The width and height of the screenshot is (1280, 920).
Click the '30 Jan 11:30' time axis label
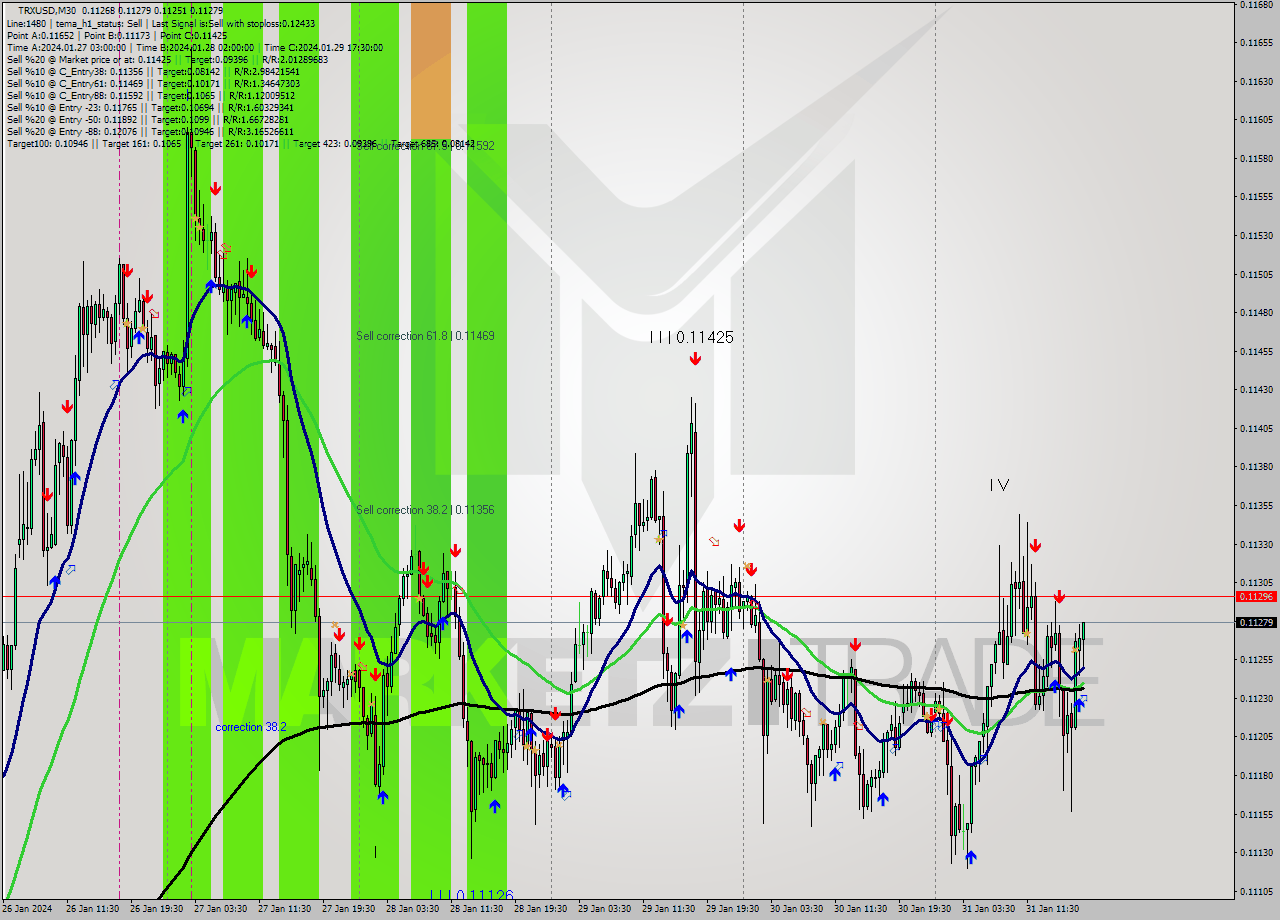(861, 909)
